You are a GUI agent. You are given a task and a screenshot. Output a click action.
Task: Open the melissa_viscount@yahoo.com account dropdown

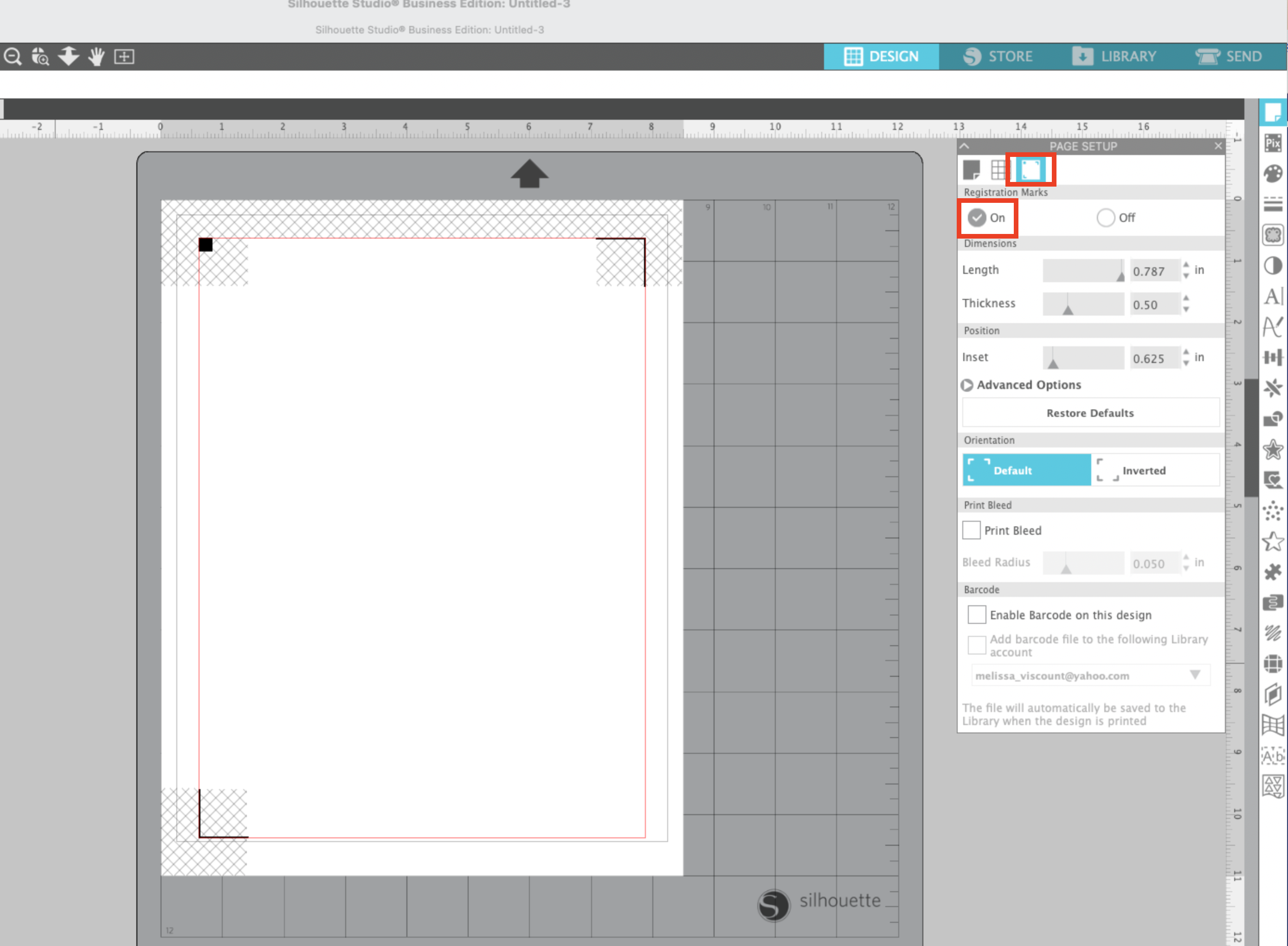pyautogui.click(x=1195, y=676)
